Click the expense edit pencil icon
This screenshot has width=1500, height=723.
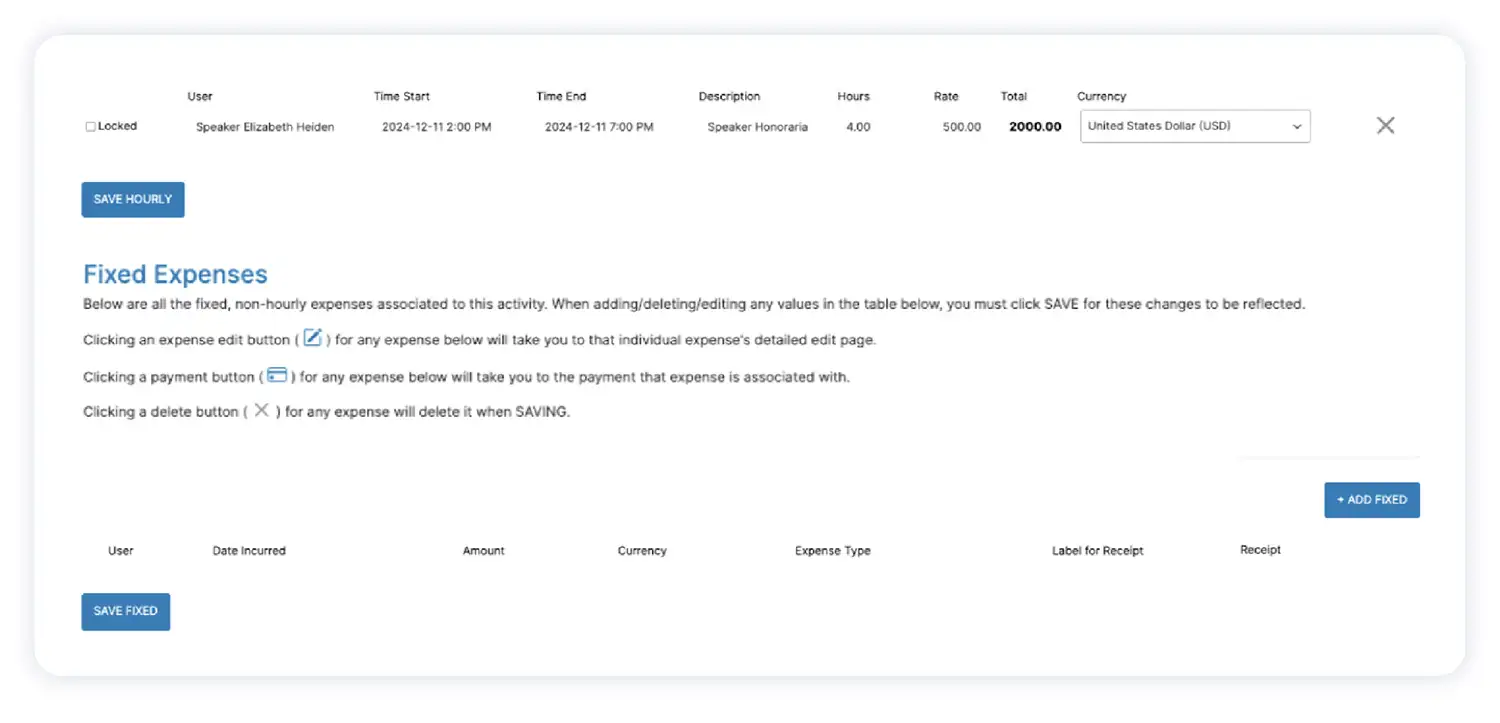(x=312, y=338)
